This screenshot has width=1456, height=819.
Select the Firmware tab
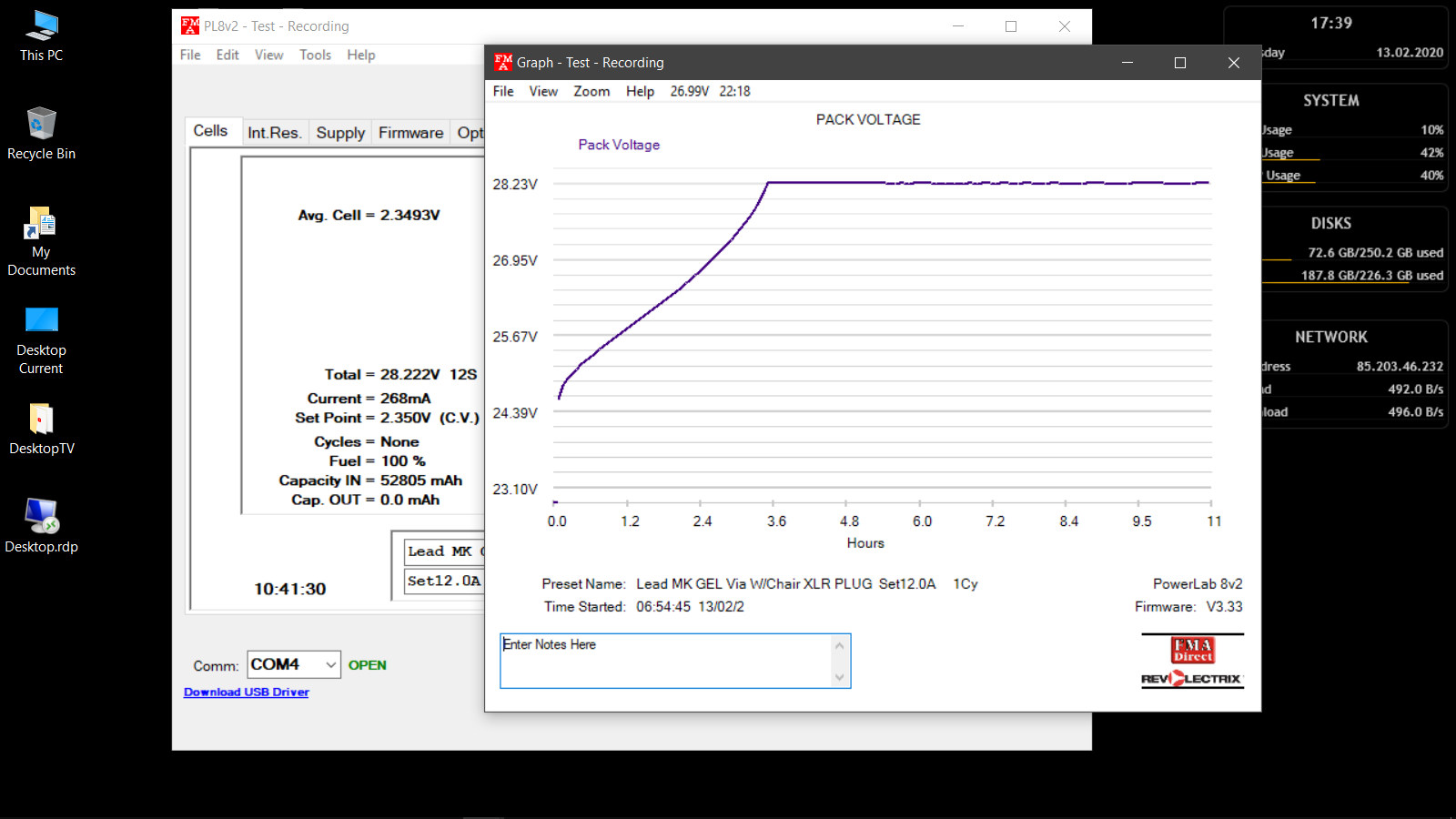(410, 133)
